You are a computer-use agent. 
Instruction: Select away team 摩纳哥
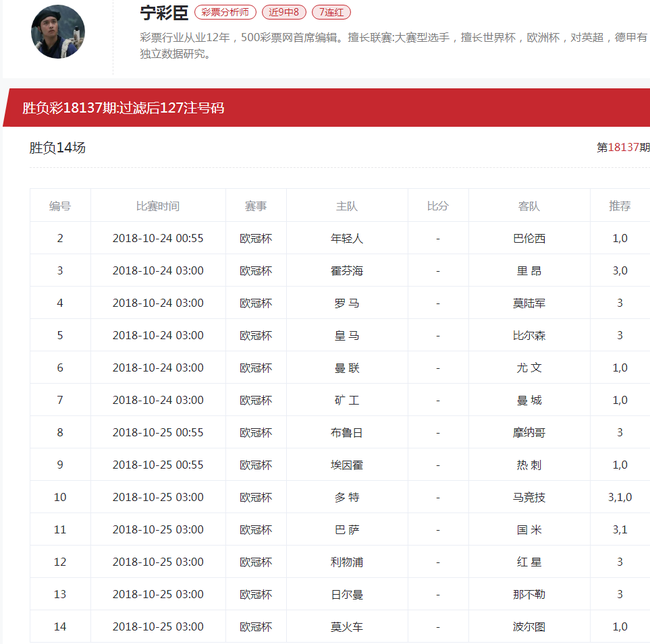tap(529, 433)
